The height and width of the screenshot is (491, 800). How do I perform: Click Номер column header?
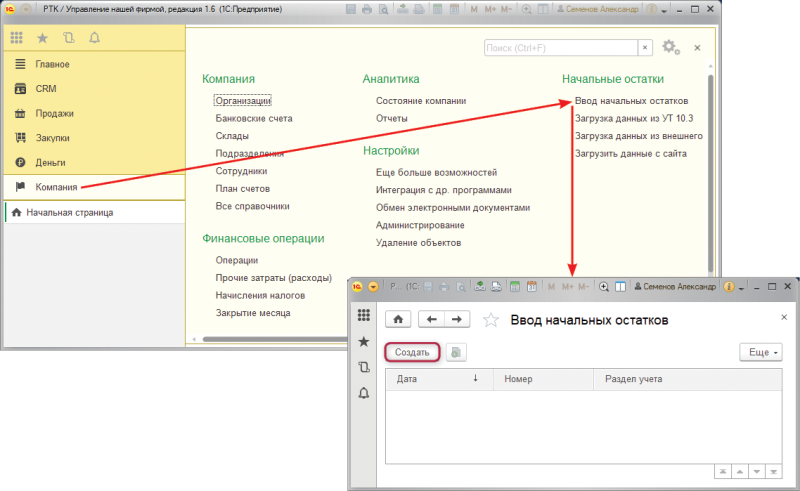coord(543,379)
